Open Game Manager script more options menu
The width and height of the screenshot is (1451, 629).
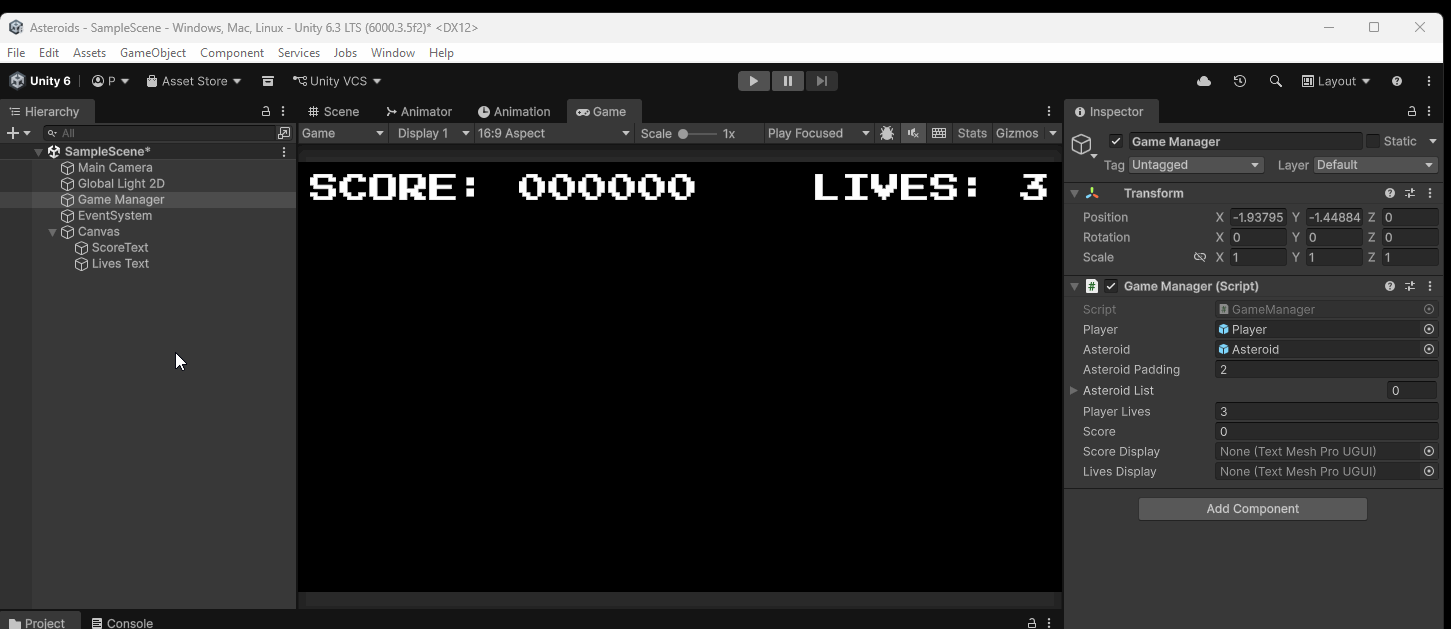(1431, 286)
